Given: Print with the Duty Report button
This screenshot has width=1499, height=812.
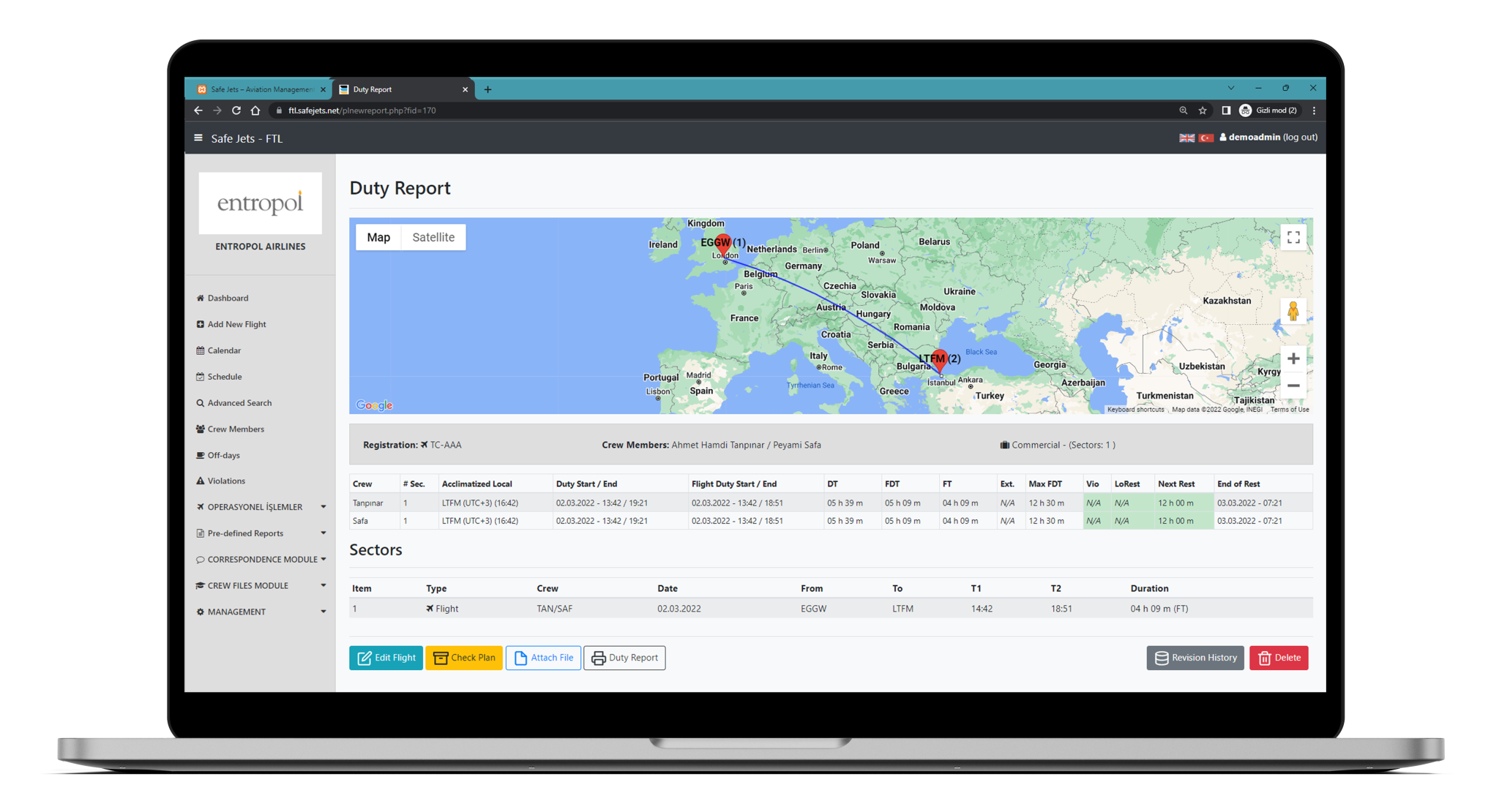Looking at the screenshot, I should point(624,658).
